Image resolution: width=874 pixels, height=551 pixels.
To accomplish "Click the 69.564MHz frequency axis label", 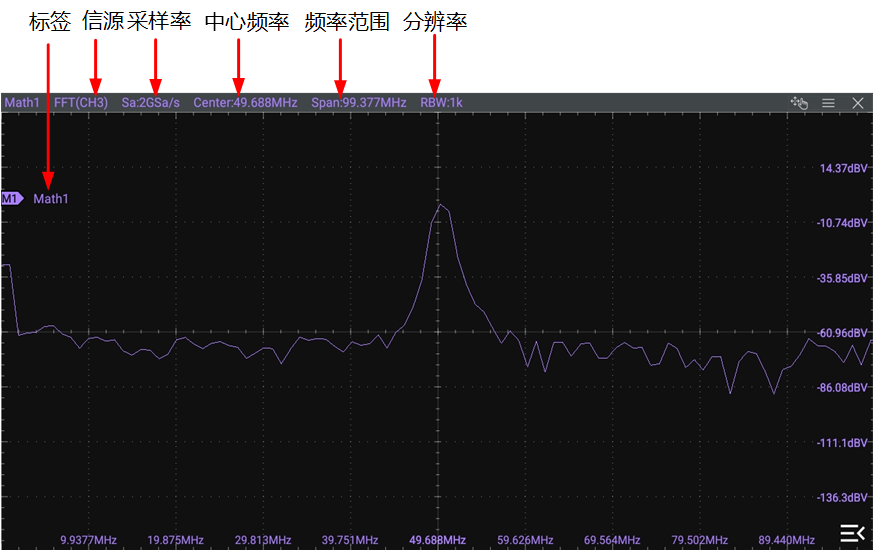I will point(612,540).
